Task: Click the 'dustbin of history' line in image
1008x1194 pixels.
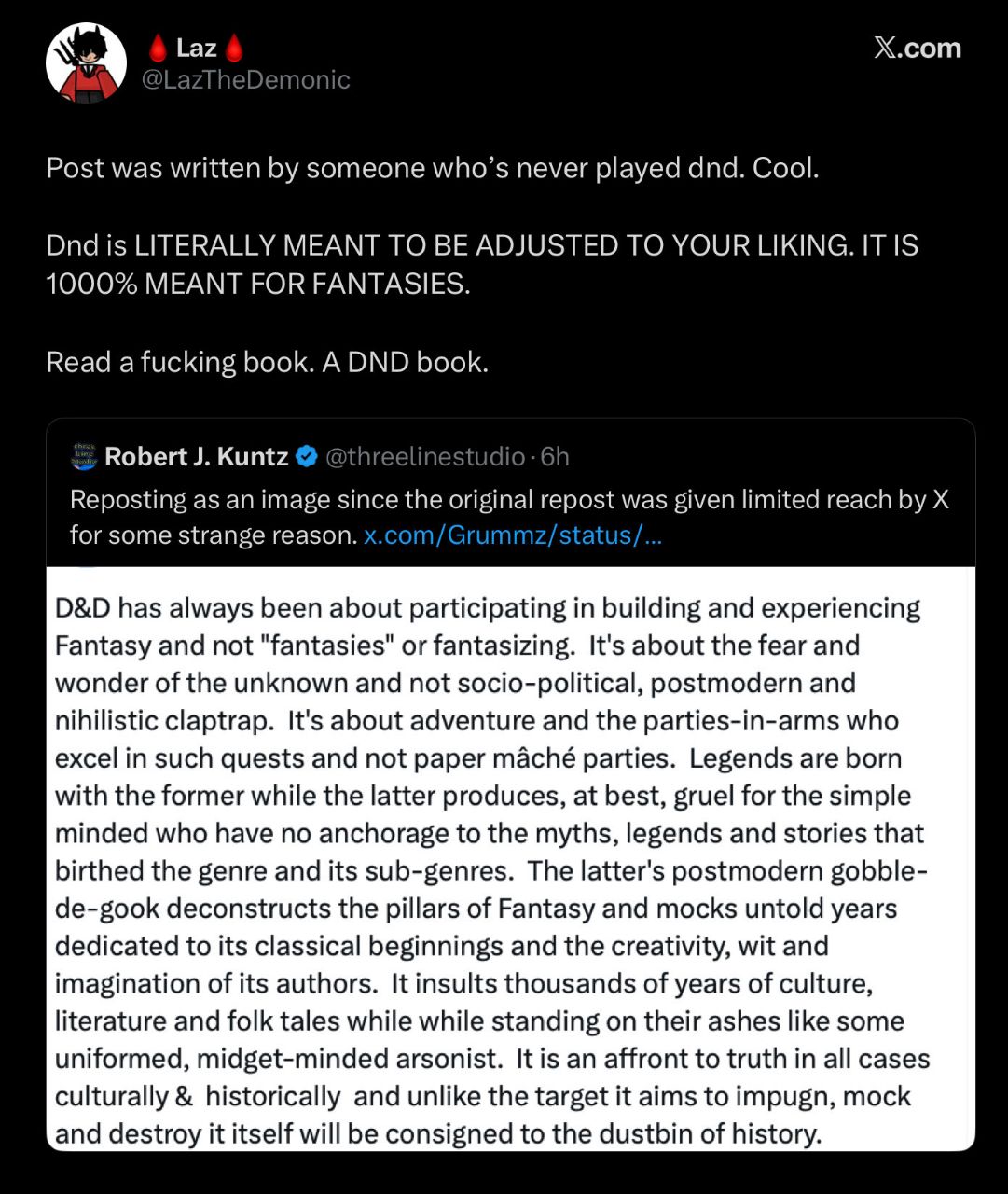Action: click(x=438, y=1133)
